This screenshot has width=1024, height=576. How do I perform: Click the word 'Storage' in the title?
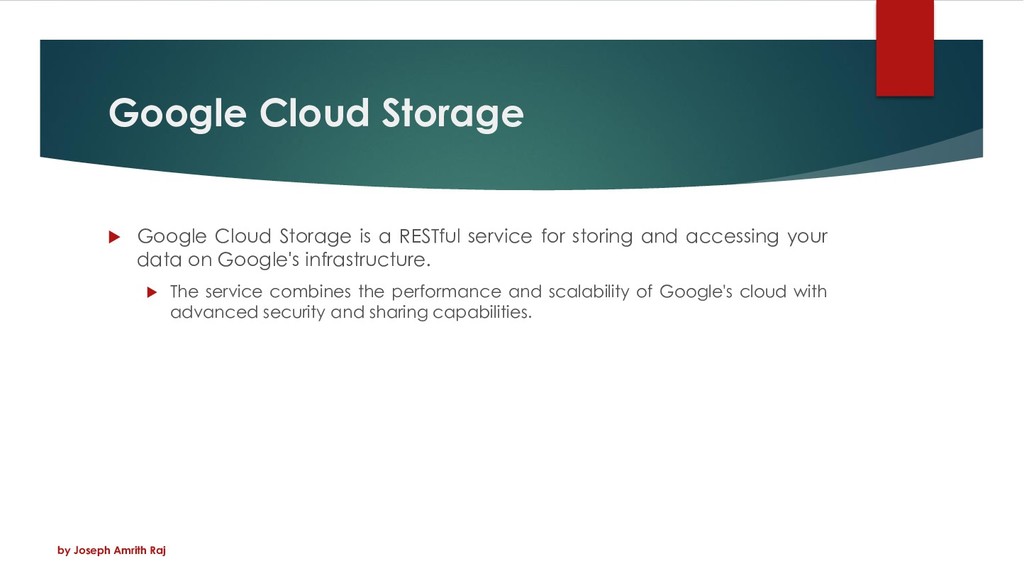(453, 114)
